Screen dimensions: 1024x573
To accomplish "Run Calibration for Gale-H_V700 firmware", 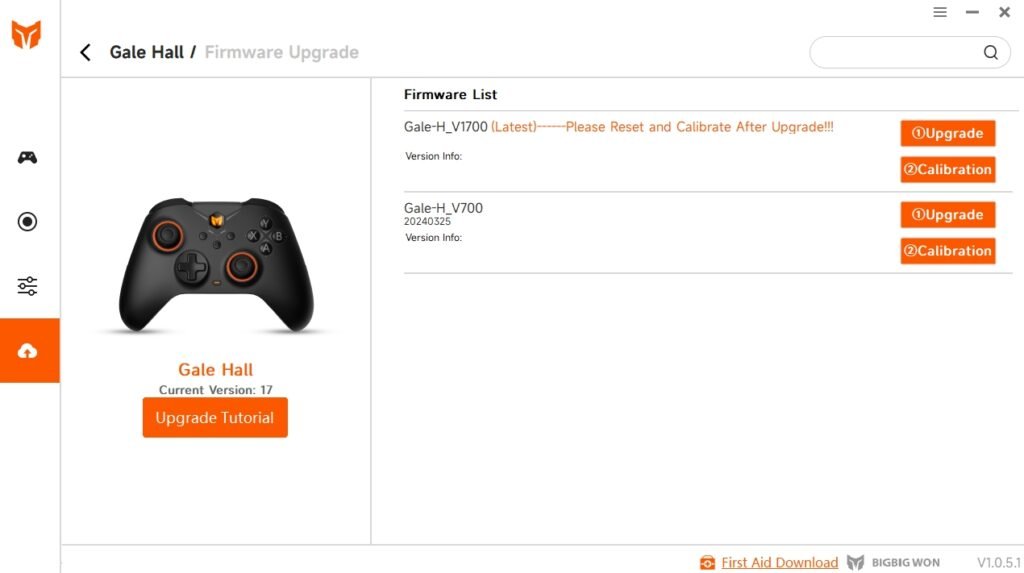I will tap(947, 251).
